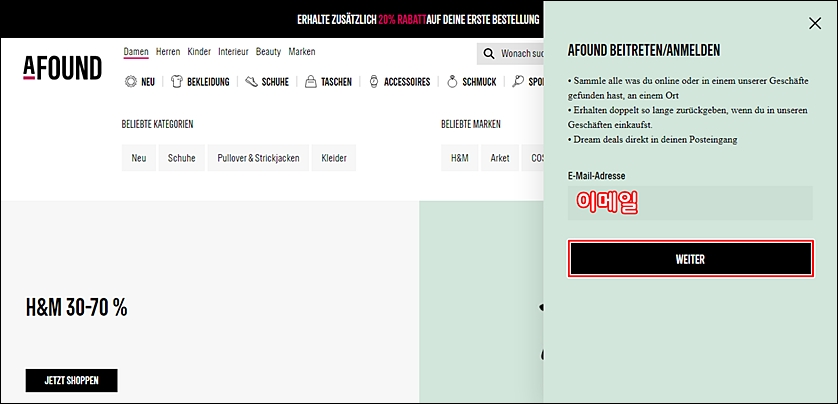Select the Damen tab
The image size is (838, 404).
point(136,52)
